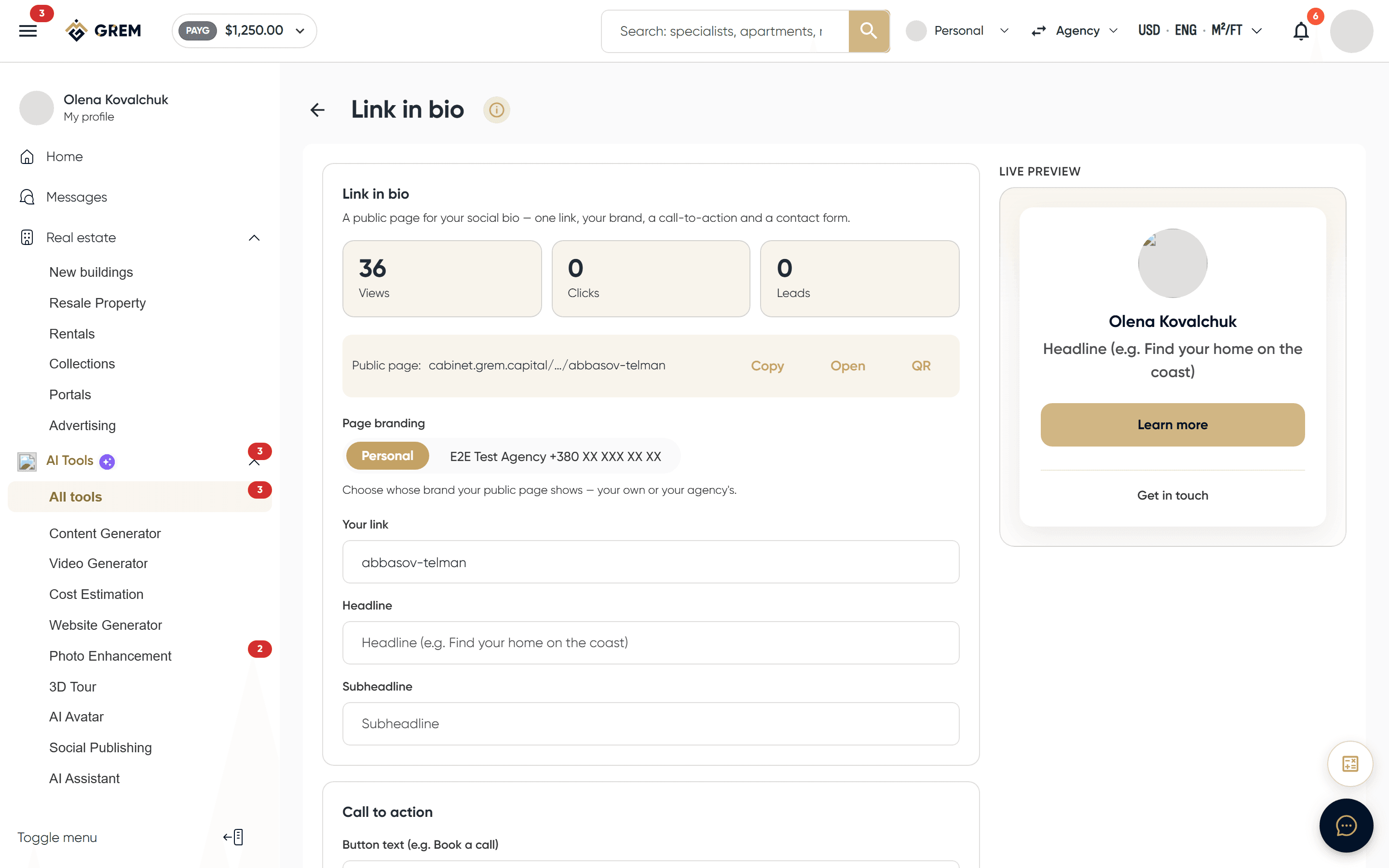Click the info icon next to Link in bio
This screenshot has height=868, width=1389.
pos(496,109)
